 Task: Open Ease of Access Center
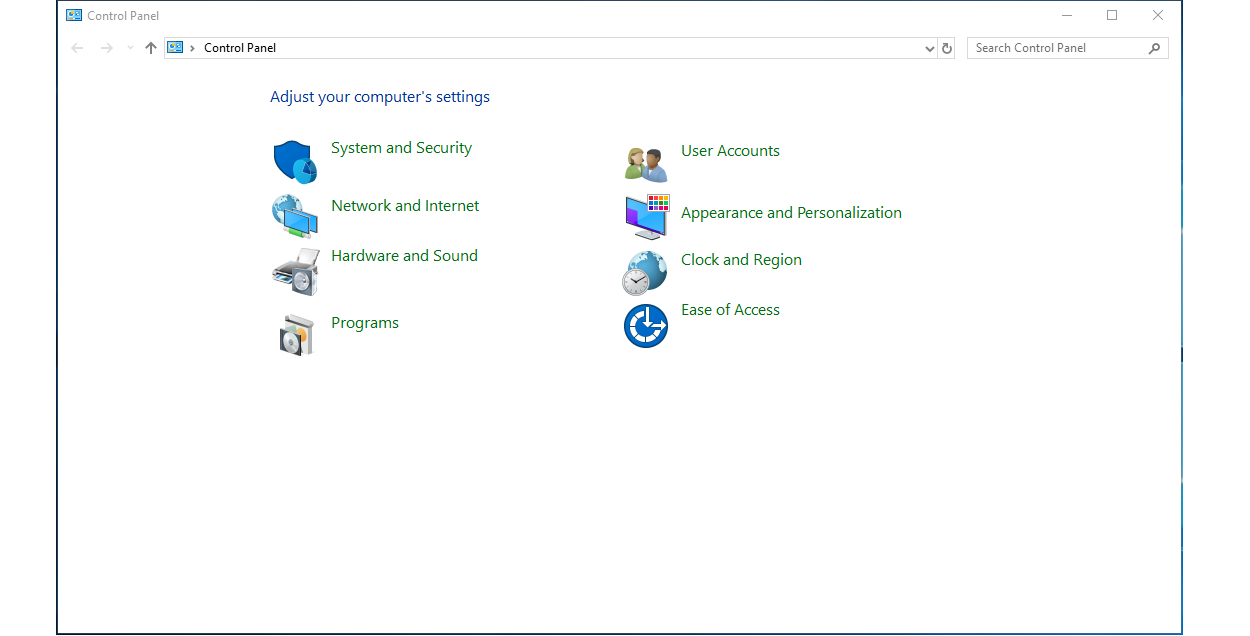point(730,309)
